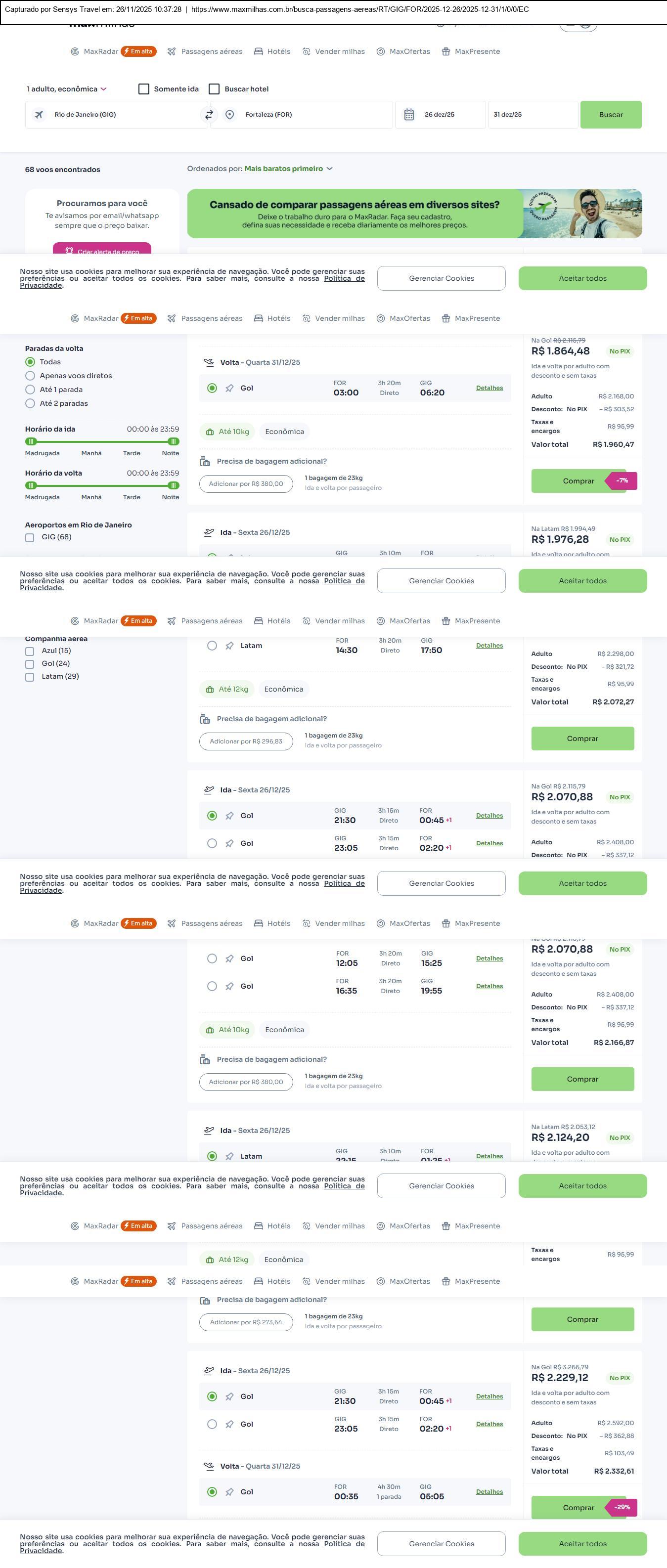Open Detalhes for Gol 12:05 flight
This screenshot has width=667, height=1568.
(x=489, y=958)
